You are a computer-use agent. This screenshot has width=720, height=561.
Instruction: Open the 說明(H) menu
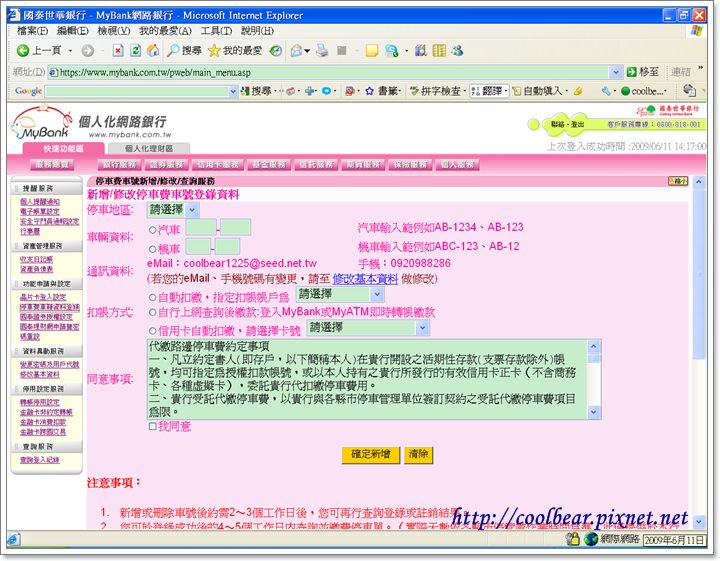coord(257,31)
